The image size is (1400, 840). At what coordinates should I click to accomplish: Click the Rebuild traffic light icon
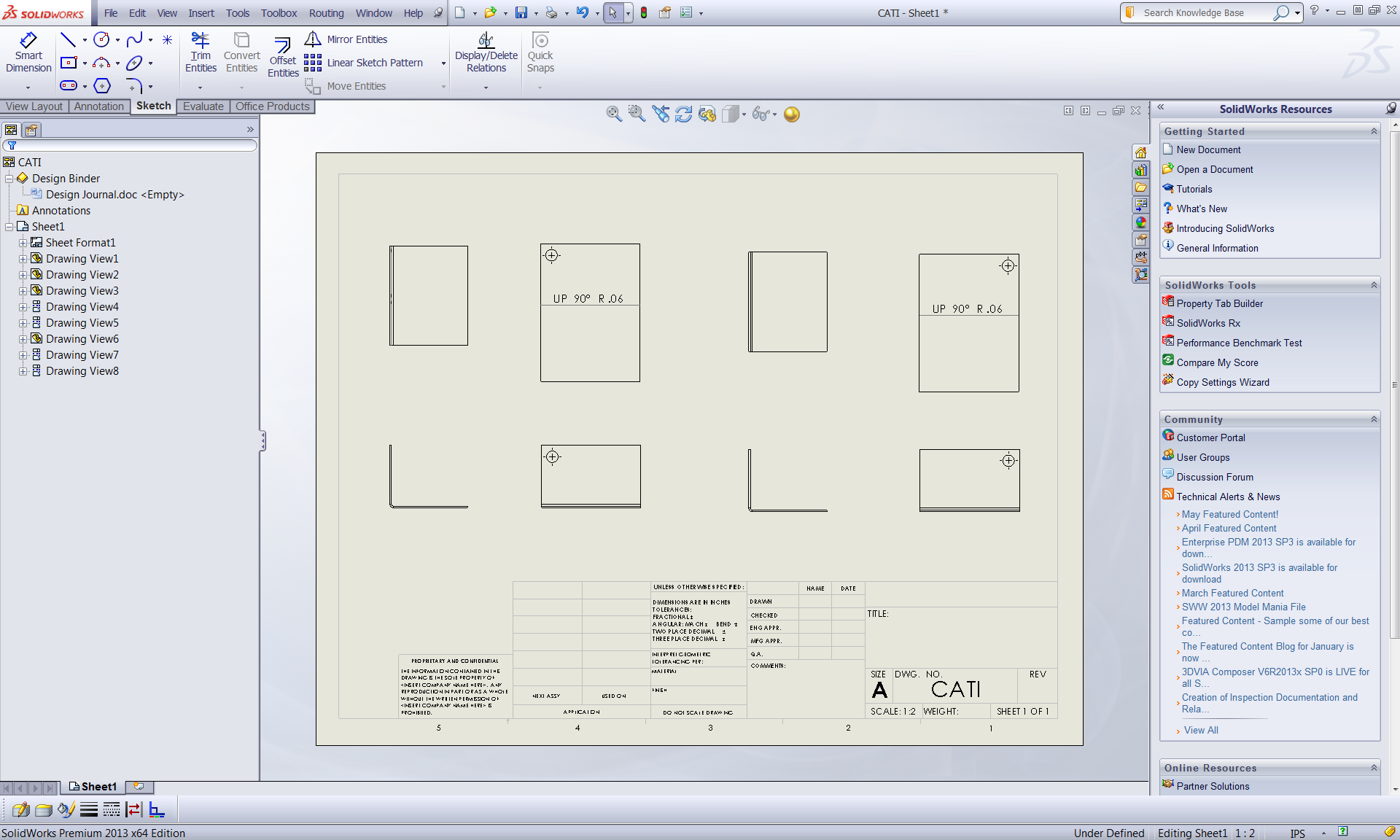(644, 12)
